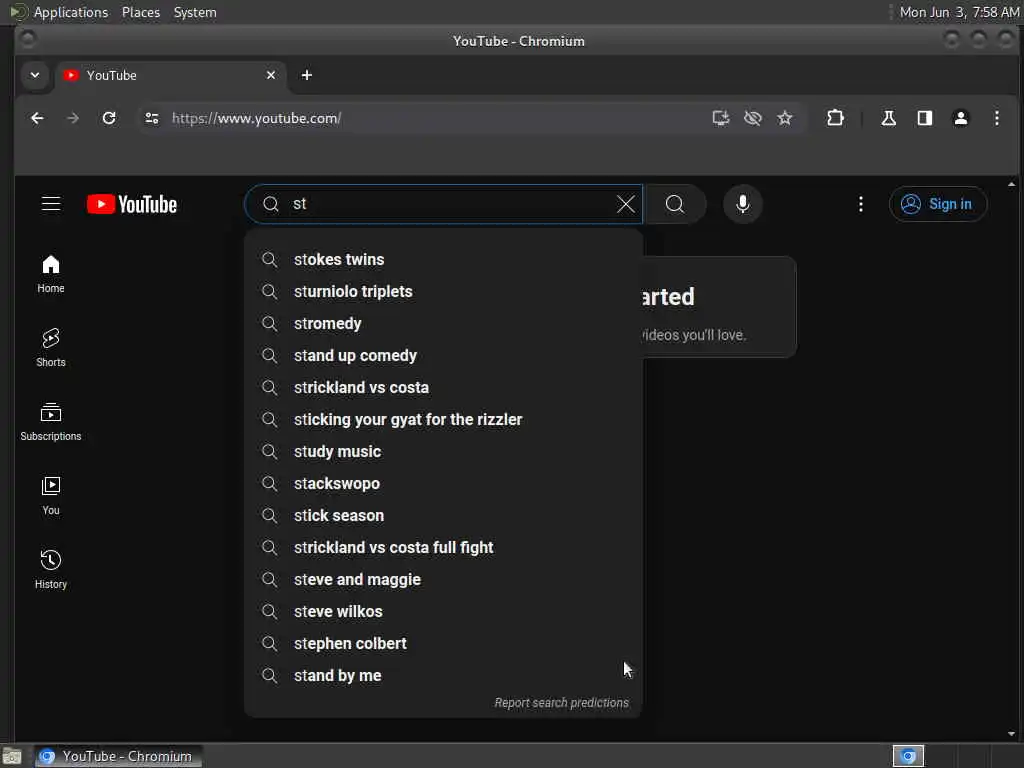Choose the 'stackswopo' suggestion
1024x768 pixels.
[x=443, y=483]
